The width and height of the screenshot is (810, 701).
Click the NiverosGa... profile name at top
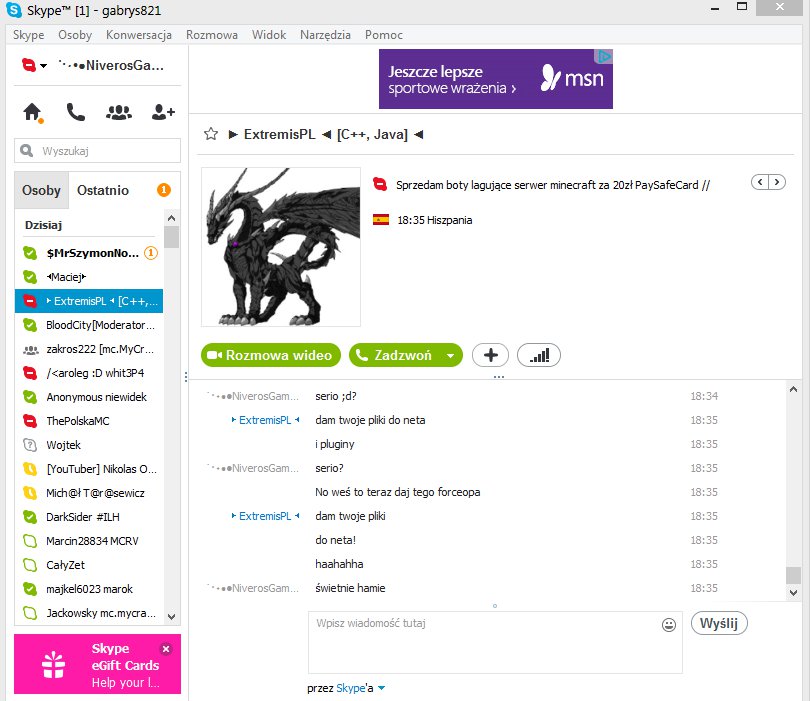coord(111,66)
